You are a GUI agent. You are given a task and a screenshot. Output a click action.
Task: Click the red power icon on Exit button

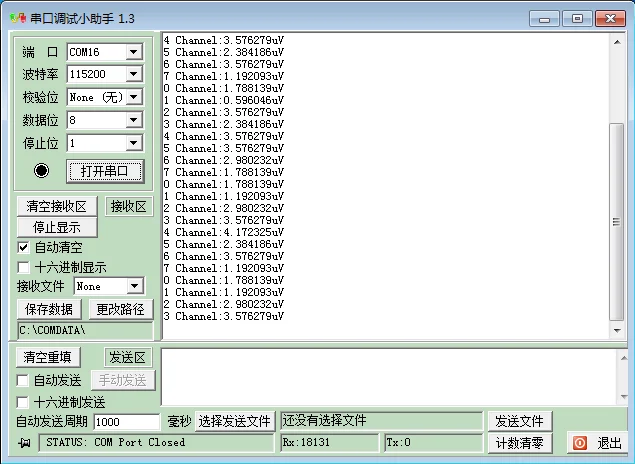[x=580, y=443]
